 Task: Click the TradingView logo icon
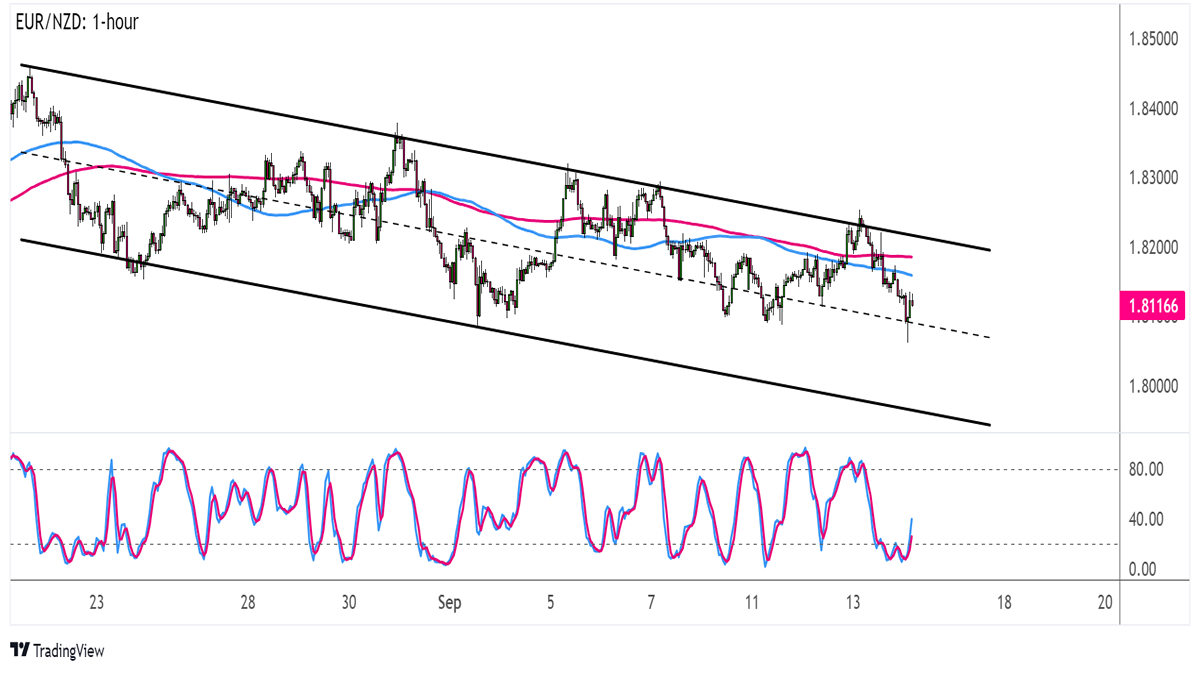click(19, 651)
